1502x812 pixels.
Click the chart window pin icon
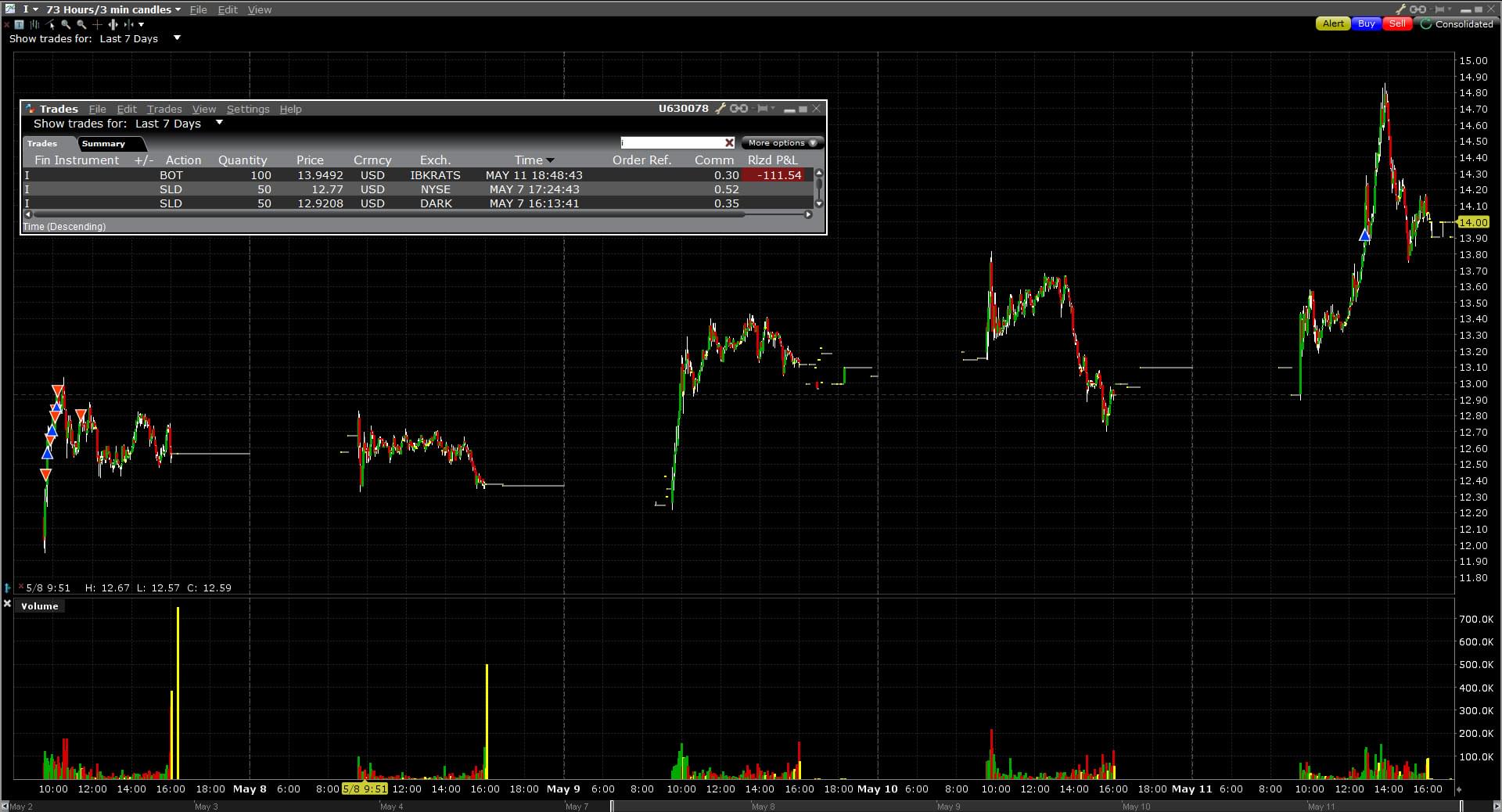1439,9
